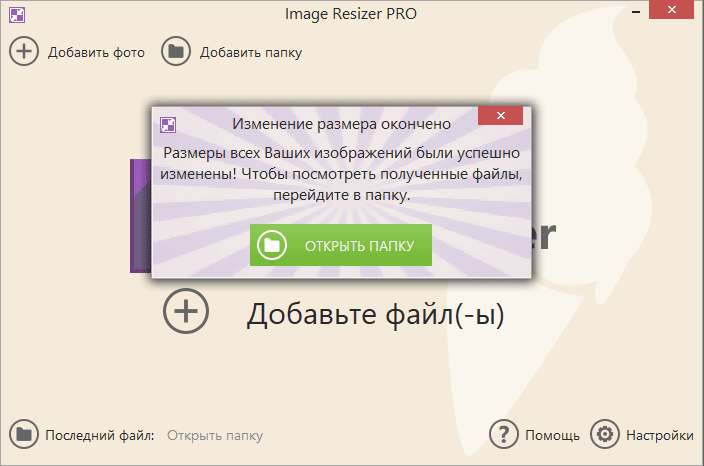Click the folder icon beside Последний файл
Screen dimensions: 704x466
(24, 434)
